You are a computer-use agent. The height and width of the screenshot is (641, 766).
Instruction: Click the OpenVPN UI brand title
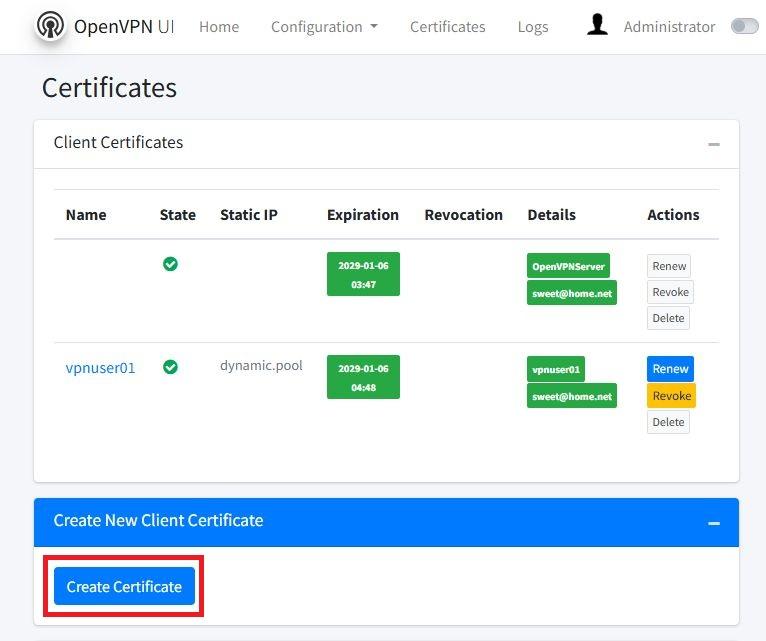(x=124, y=26)
